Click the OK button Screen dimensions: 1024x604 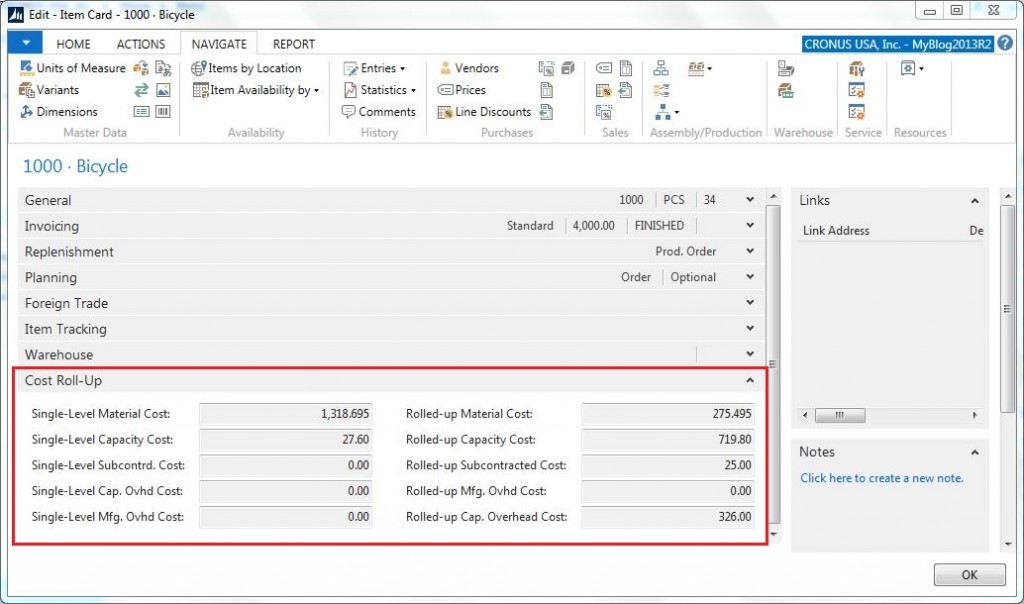969,575
